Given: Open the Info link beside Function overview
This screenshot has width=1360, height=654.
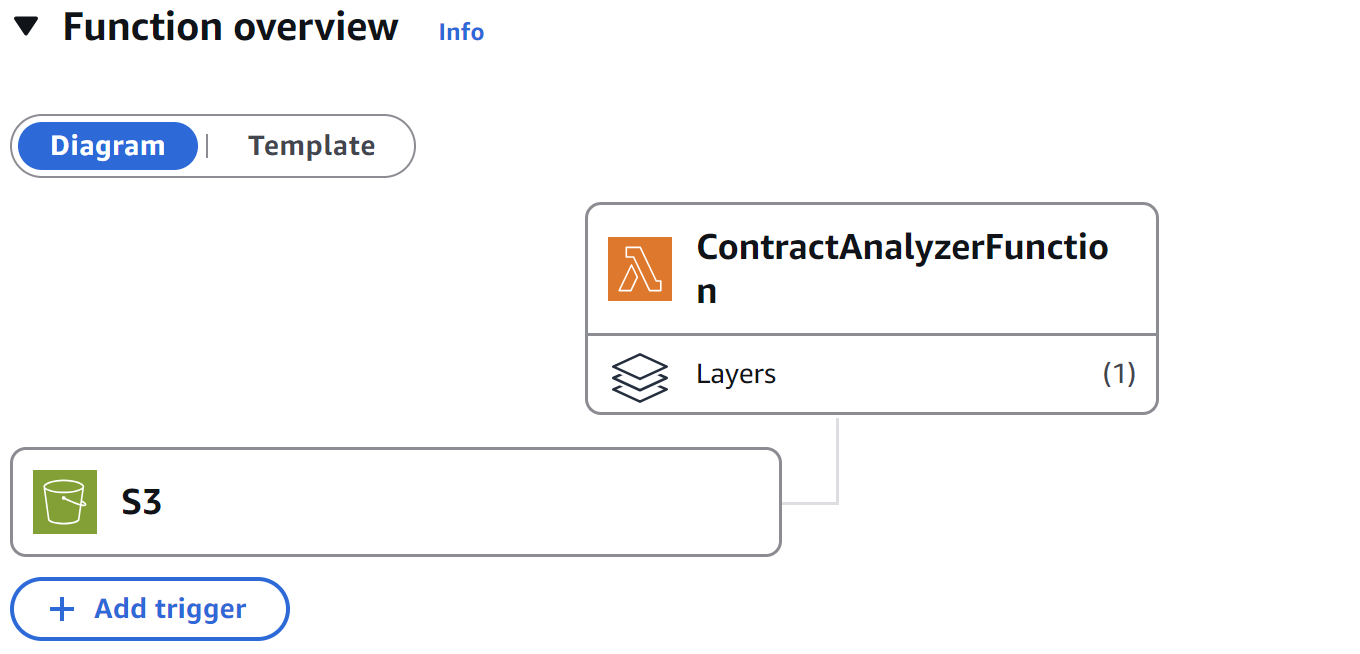Looking at the screenshot, I should [x=461, y=32].
